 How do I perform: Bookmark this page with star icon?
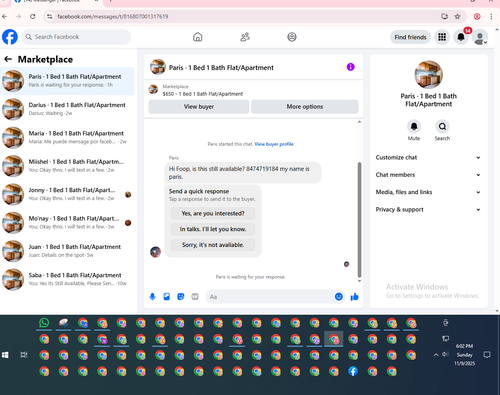pyautogui.click(x=458, y=16)
